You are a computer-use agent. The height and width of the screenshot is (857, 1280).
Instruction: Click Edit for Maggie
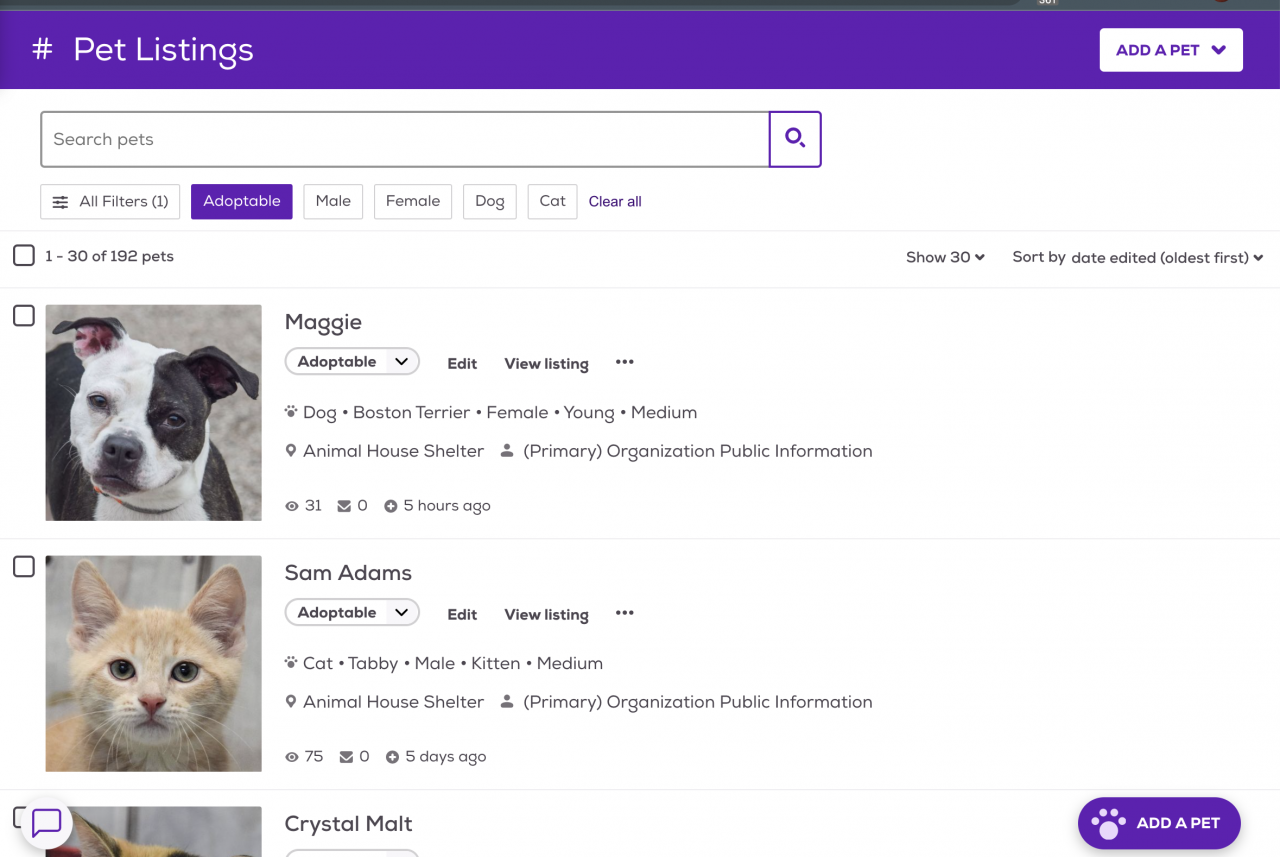tap(462, 364)
